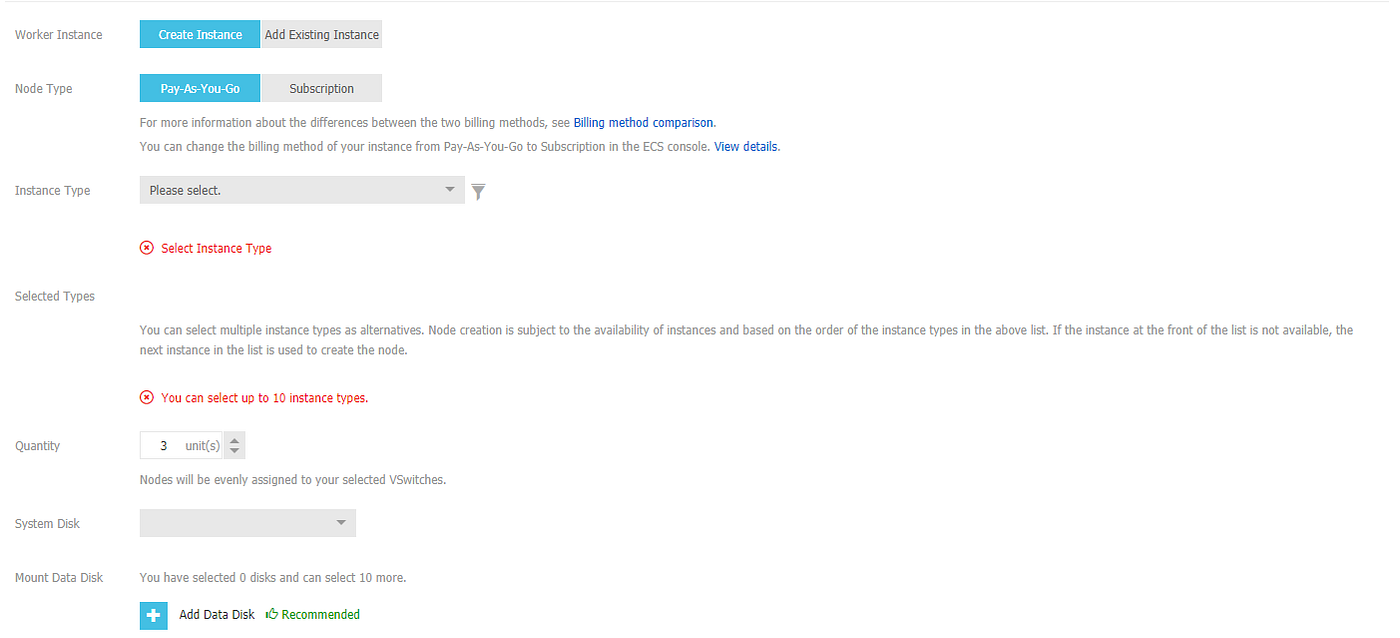Choose Subscription node type

pyautogui.click(x=321, y=88)
